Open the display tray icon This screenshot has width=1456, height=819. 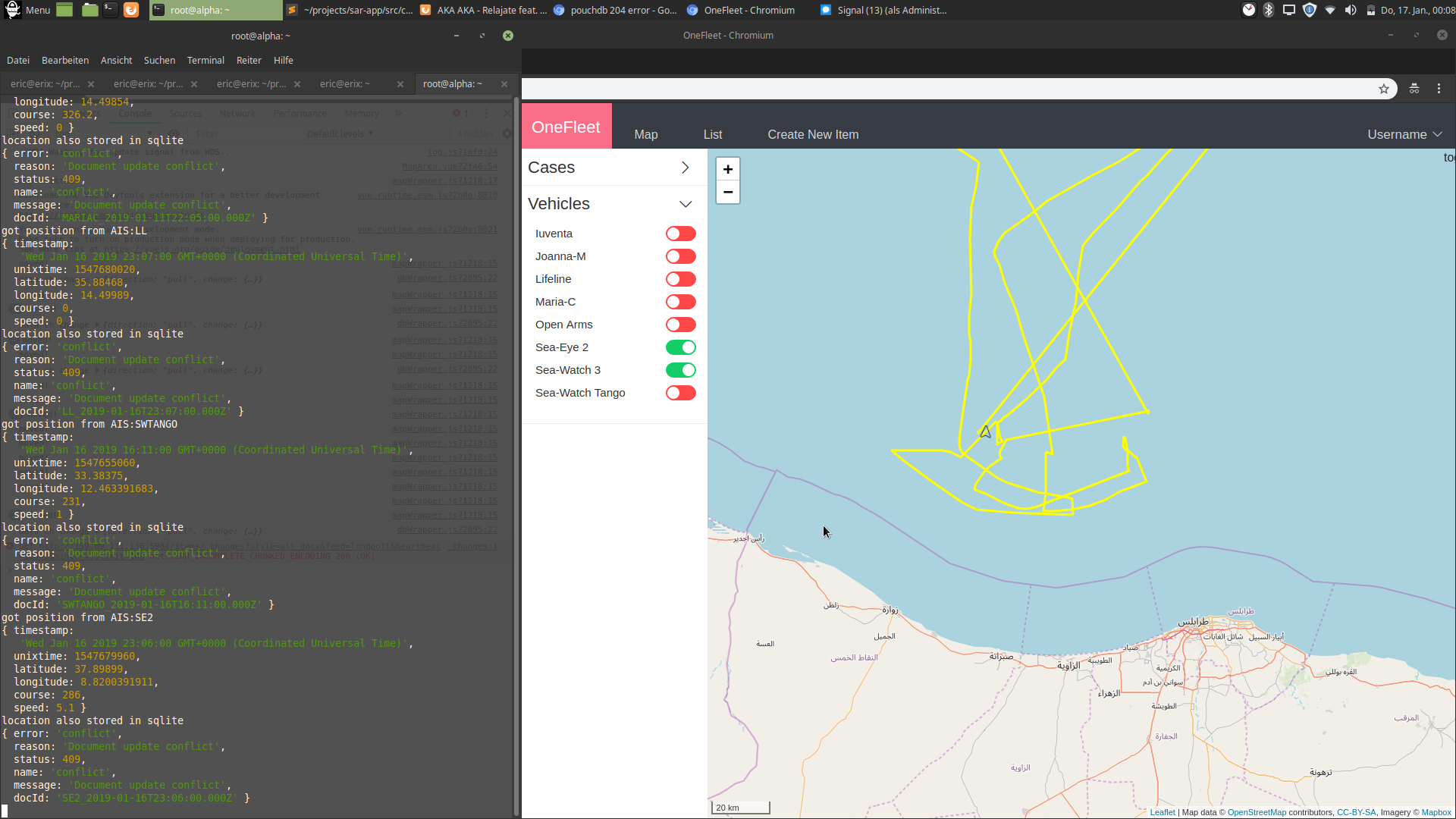(1289, 10)
